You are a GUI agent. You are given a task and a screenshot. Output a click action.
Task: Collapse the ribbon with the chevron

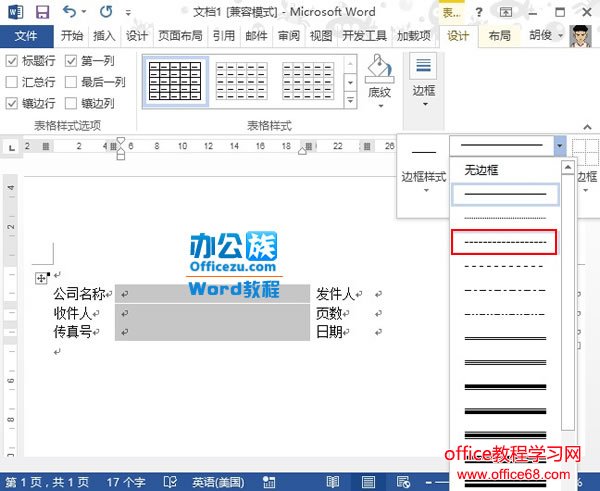pyautogui.click(x=587, y=127)
